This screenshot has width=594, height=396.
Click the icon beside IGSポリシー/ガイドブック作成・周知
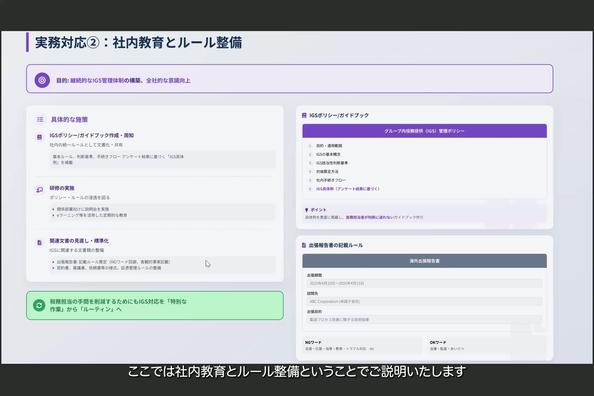pyautogui.click(x=39, y=137)
